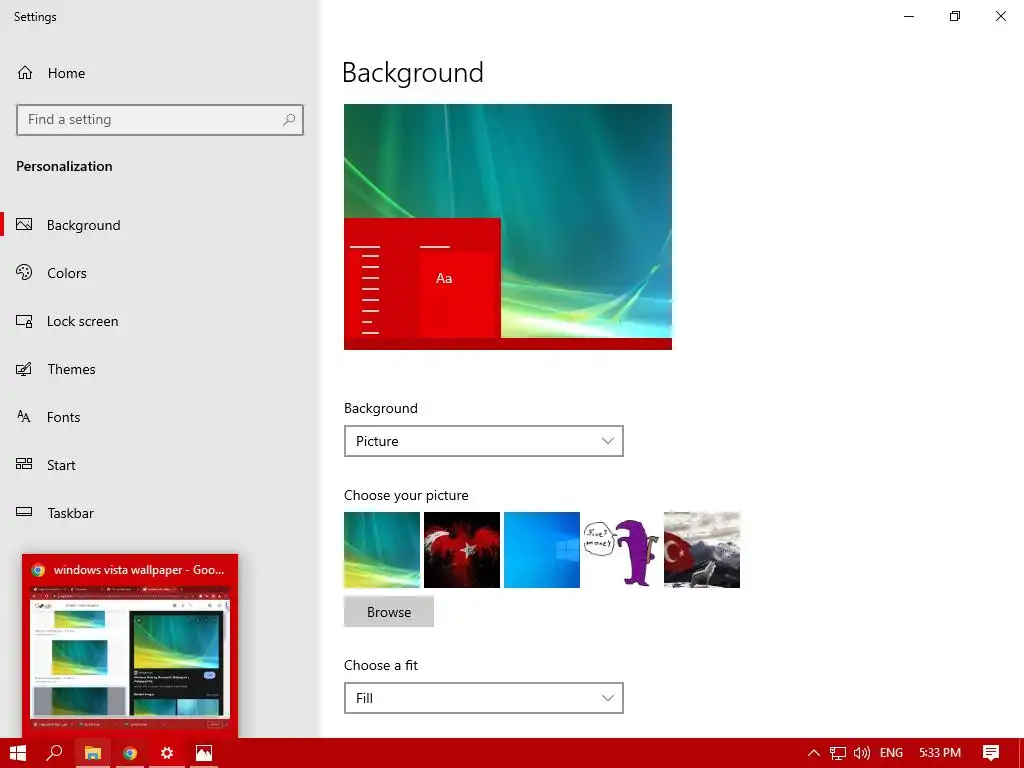The height and width of the screenshot is (768, 1024).
Task: Click the Colors palette icon
Action: click(x=24, y=272)
